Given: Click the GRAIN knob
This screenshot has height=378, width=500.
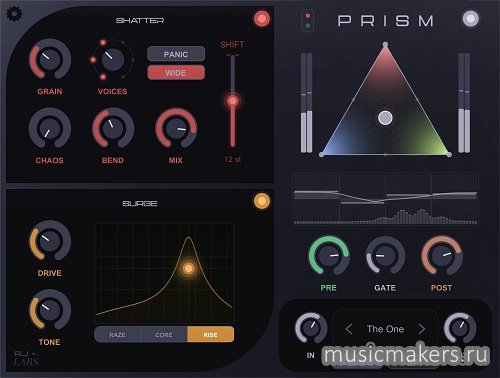Looking at the screenshot, I should [x=50, y=59].
